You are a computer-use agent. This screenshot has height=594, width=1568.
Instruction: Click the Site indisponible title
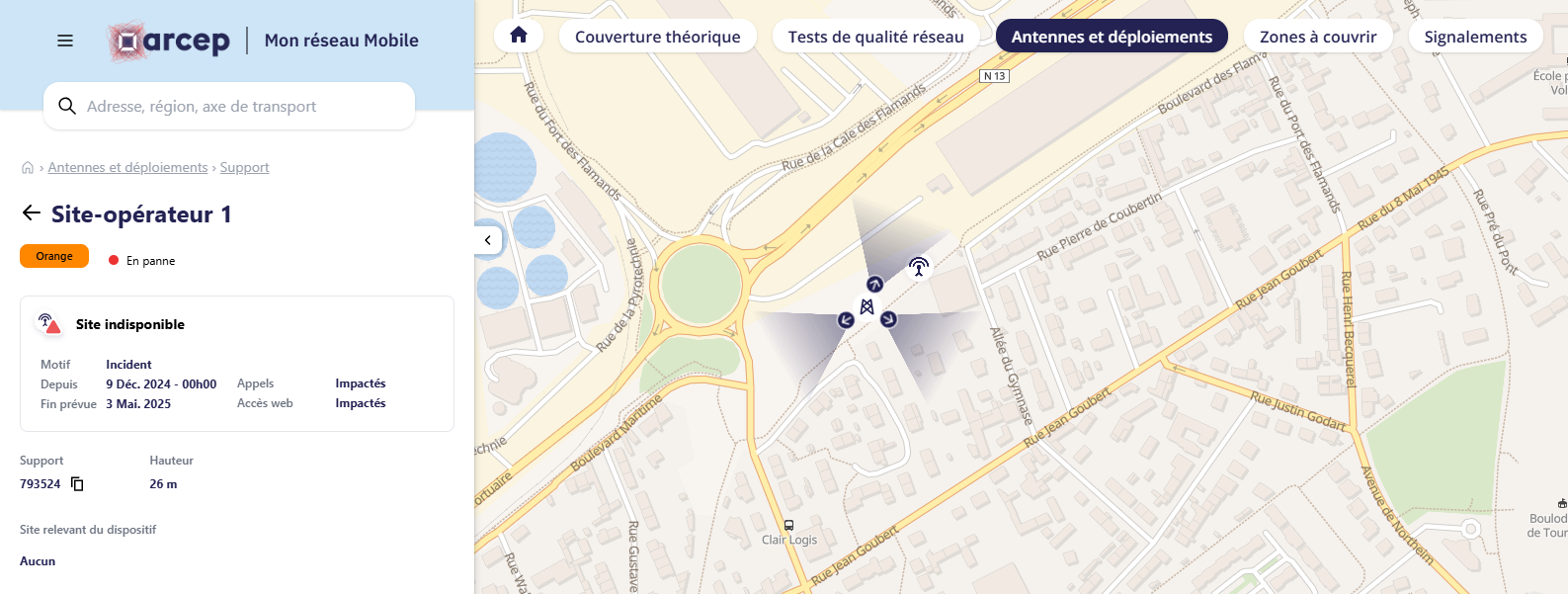(130, 324)
